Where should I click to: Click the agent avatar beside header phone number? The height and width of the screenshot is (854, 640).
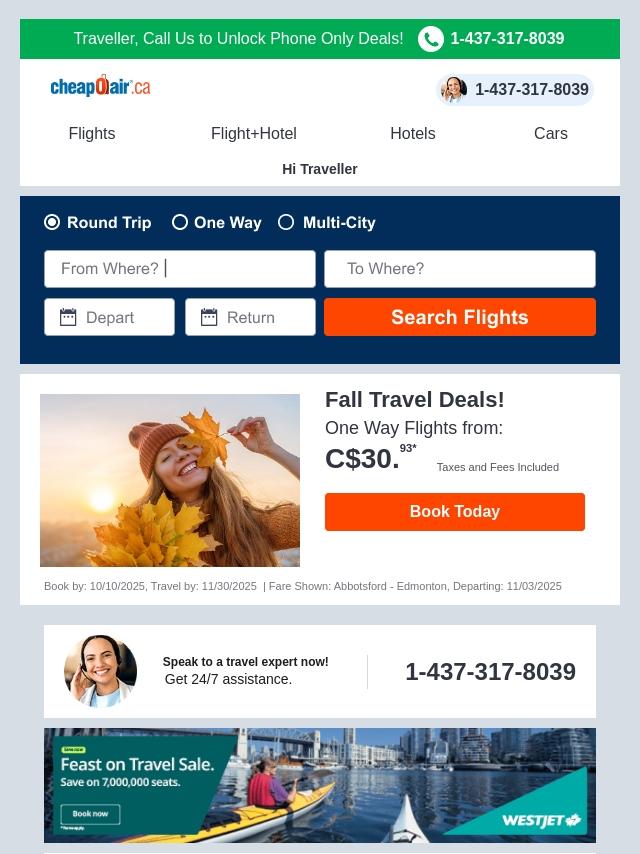(454, 89)
